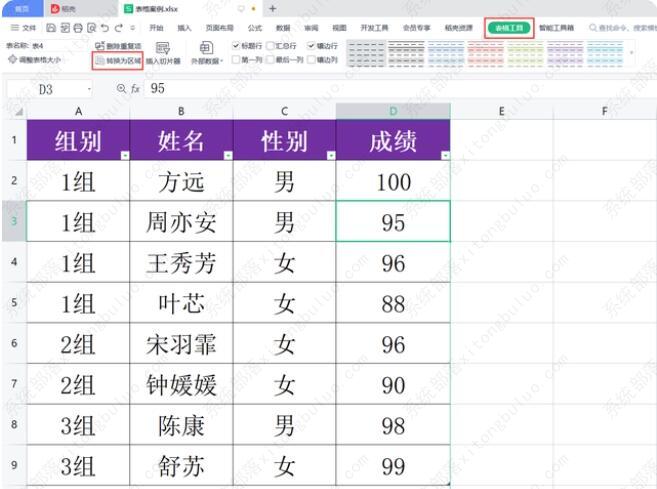
Task: Click the save icon in quick toolbar
Action: 51,28
